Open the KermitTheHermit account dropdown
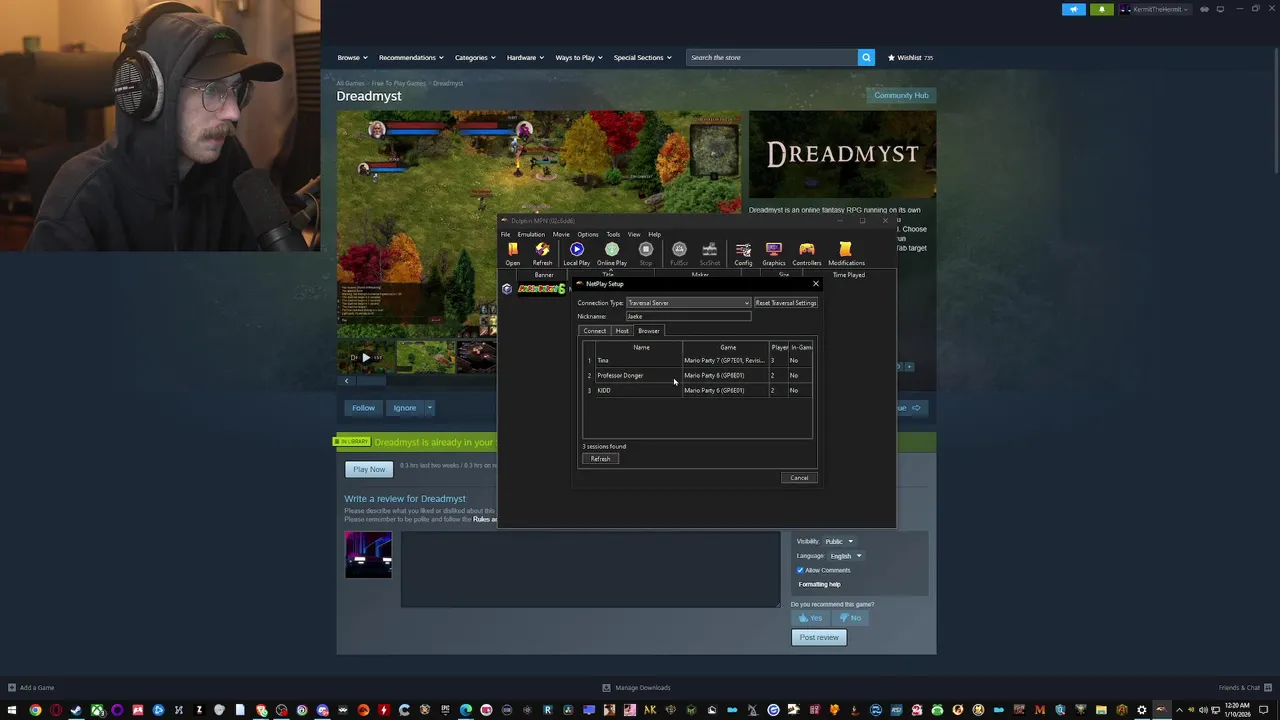1280x720 pixels. coord(1155,9)
